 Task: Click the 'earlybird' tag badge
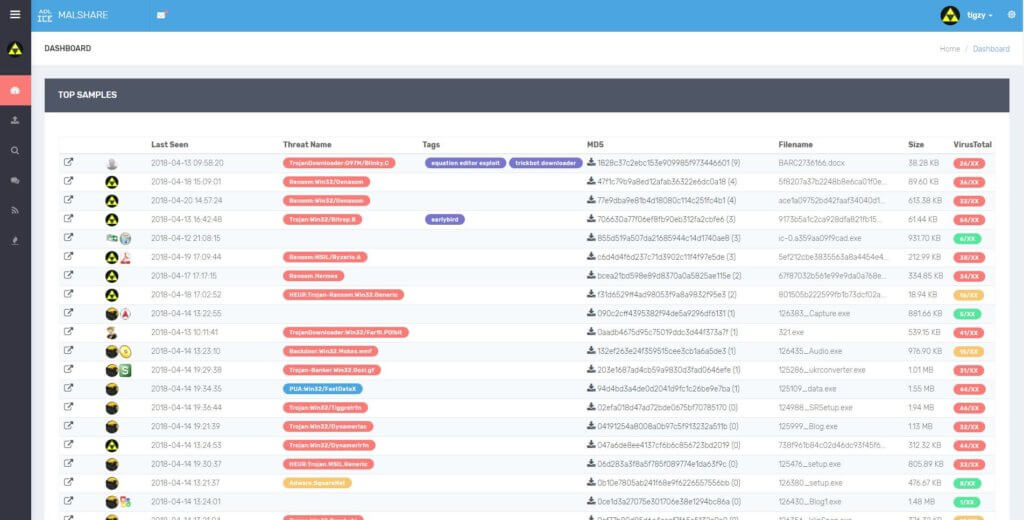point(448,219)
